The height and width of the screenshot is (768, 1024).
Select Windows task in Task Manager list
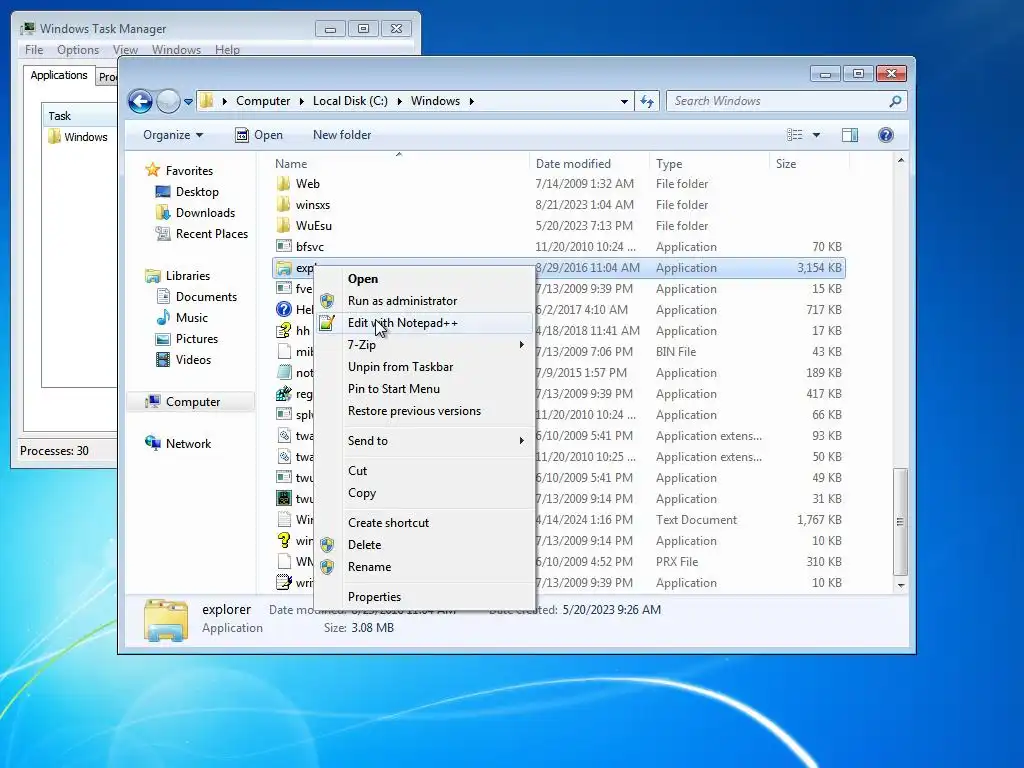[80, 136]
